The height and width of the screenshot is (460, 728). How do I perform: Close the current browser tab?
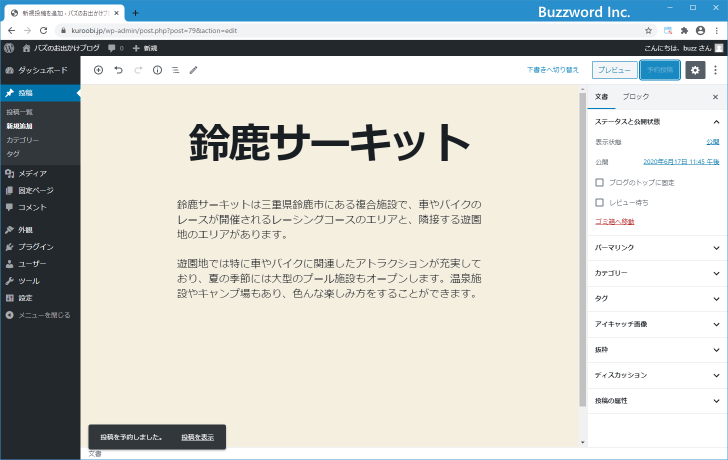[x=117, y=13]
